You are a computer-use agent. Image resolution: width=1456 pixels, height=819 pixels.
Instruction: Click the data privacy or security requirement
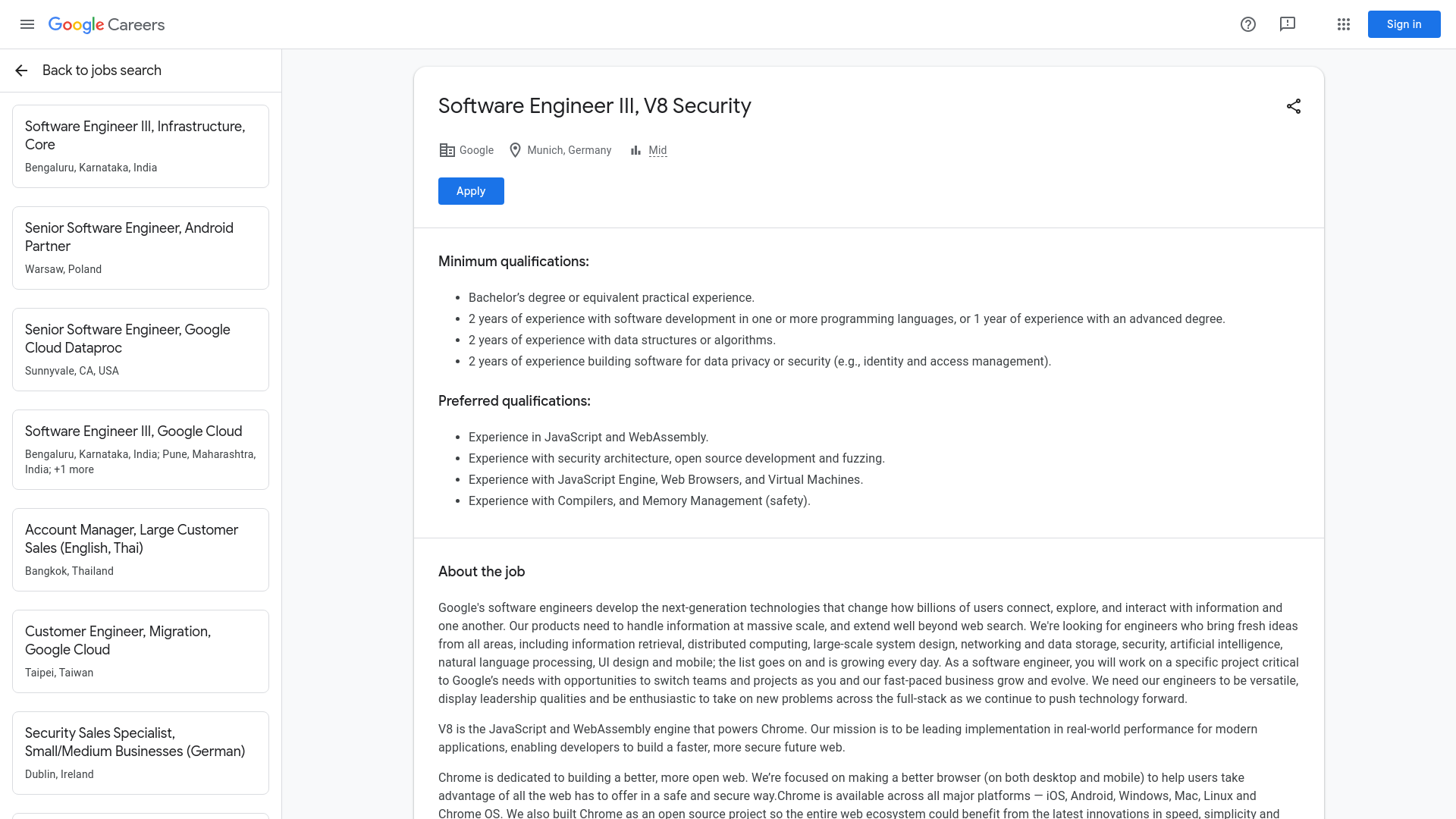coord(760,362)
